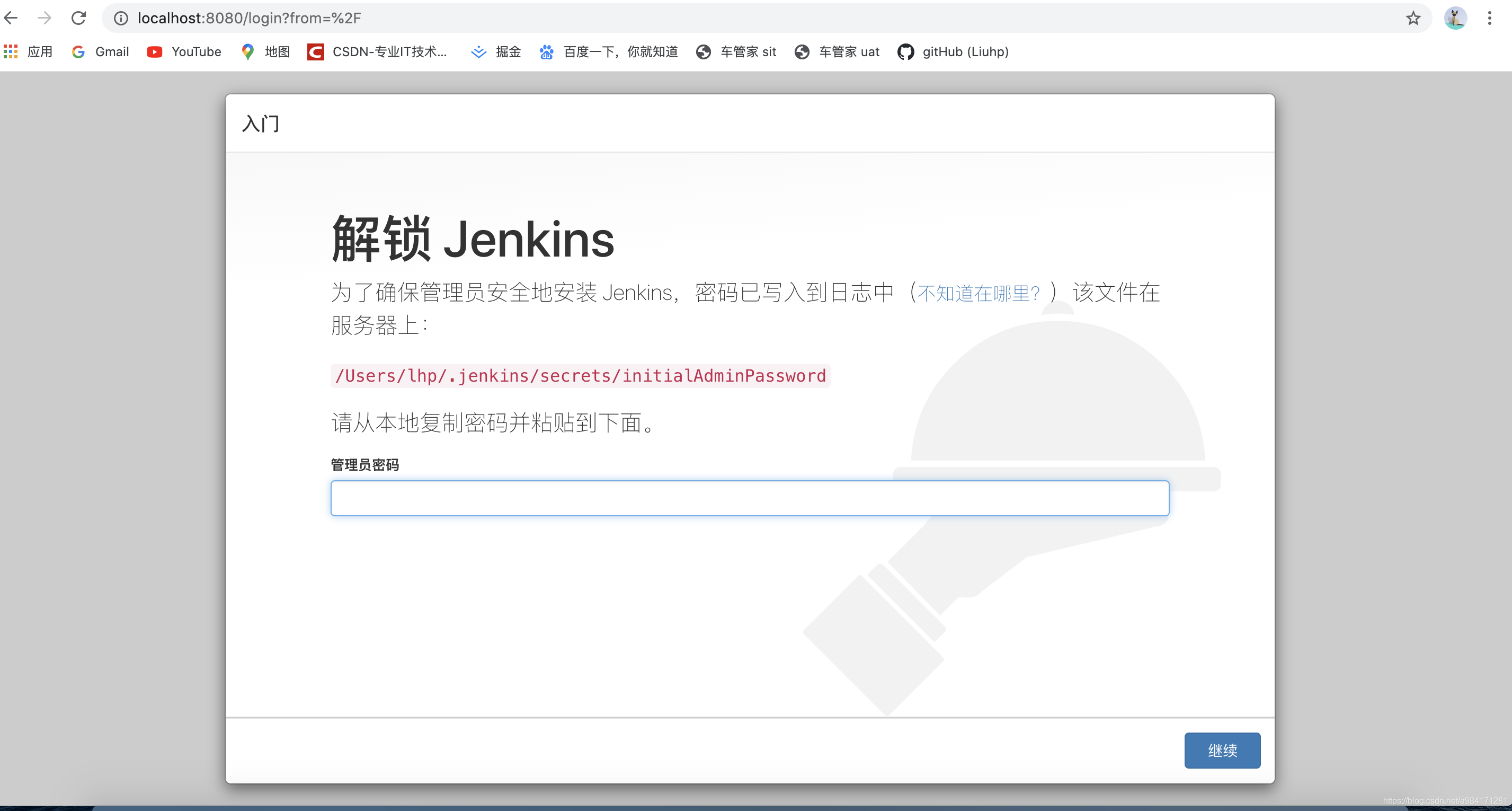This screenshot has height=811, width=1512.
Task: View site info icon in address bar
Action: click(x=121, y=18)
